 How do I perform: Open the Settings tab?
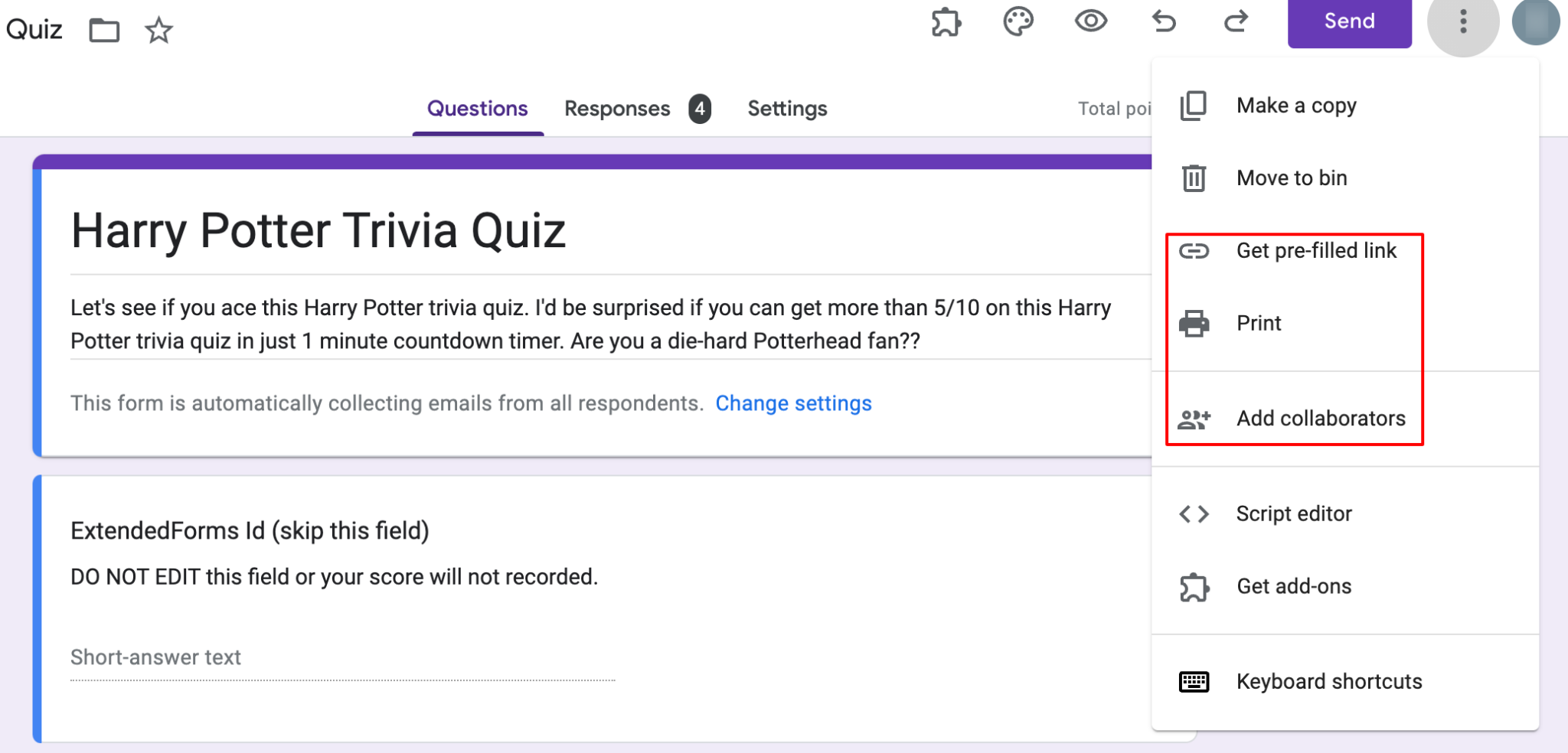(787, 109)
